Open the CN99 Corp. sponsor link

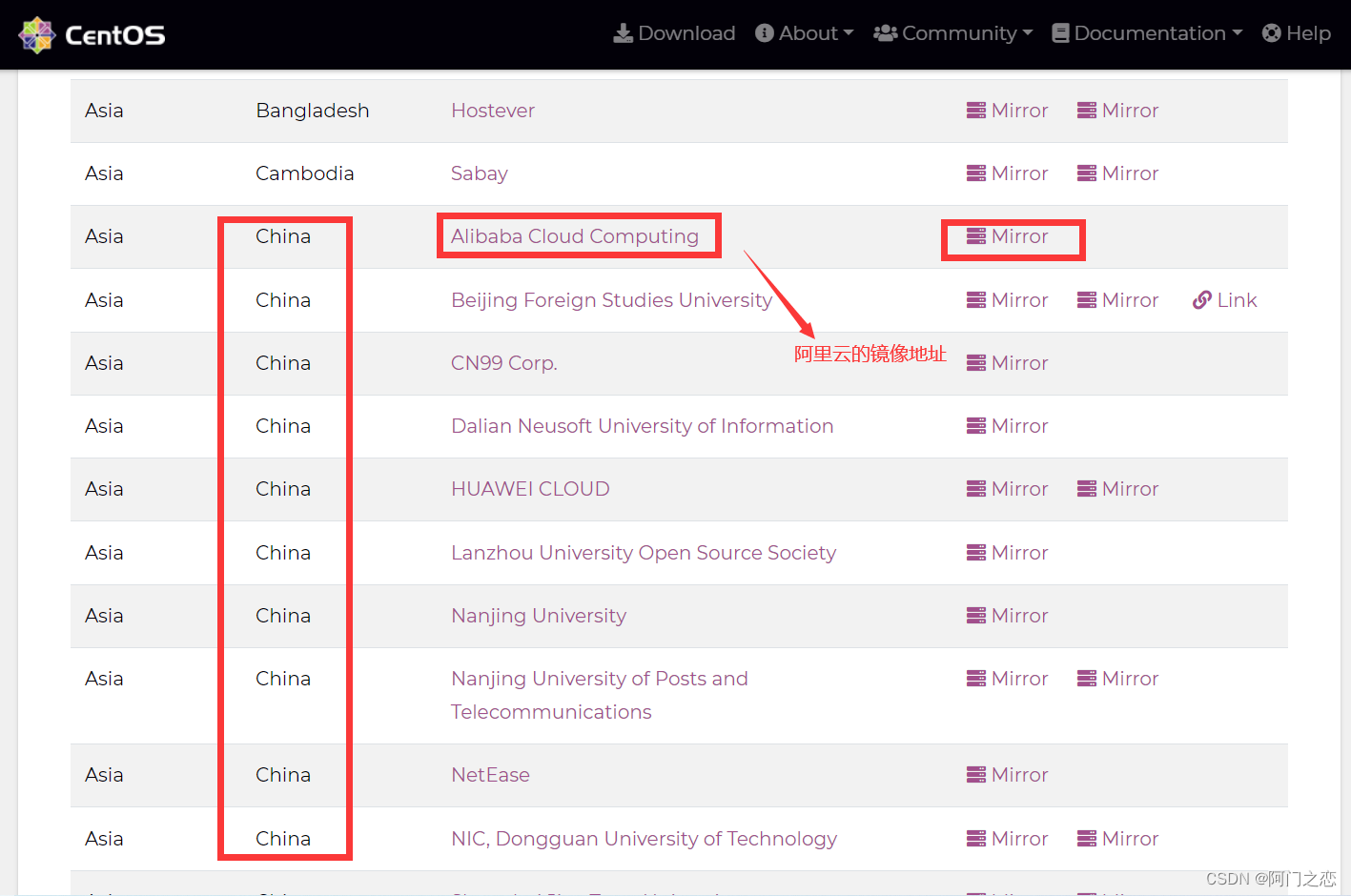point(504,363)
